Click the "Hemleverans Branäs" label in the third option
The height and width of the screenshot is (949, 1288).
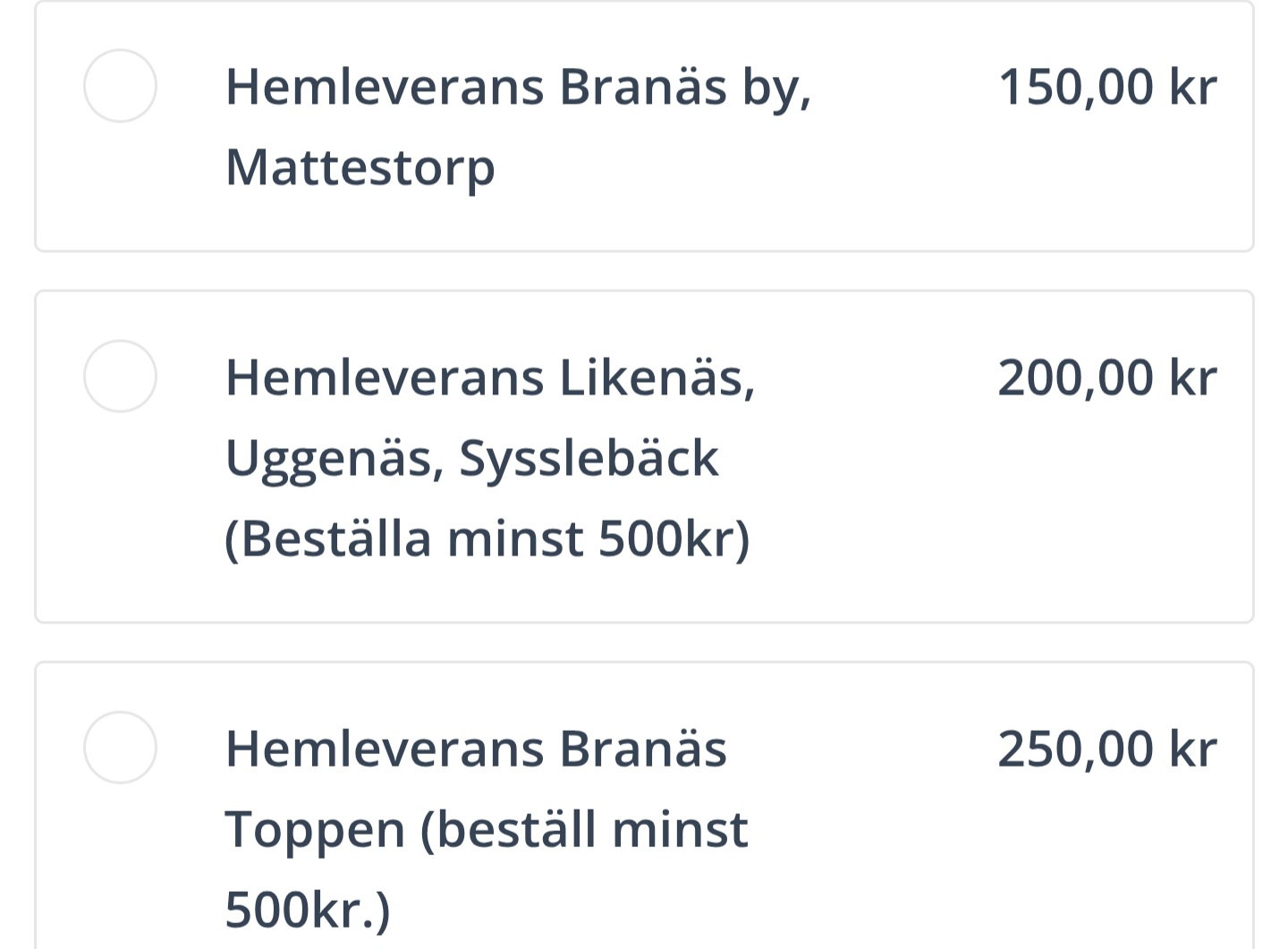[x=476, y=749]
